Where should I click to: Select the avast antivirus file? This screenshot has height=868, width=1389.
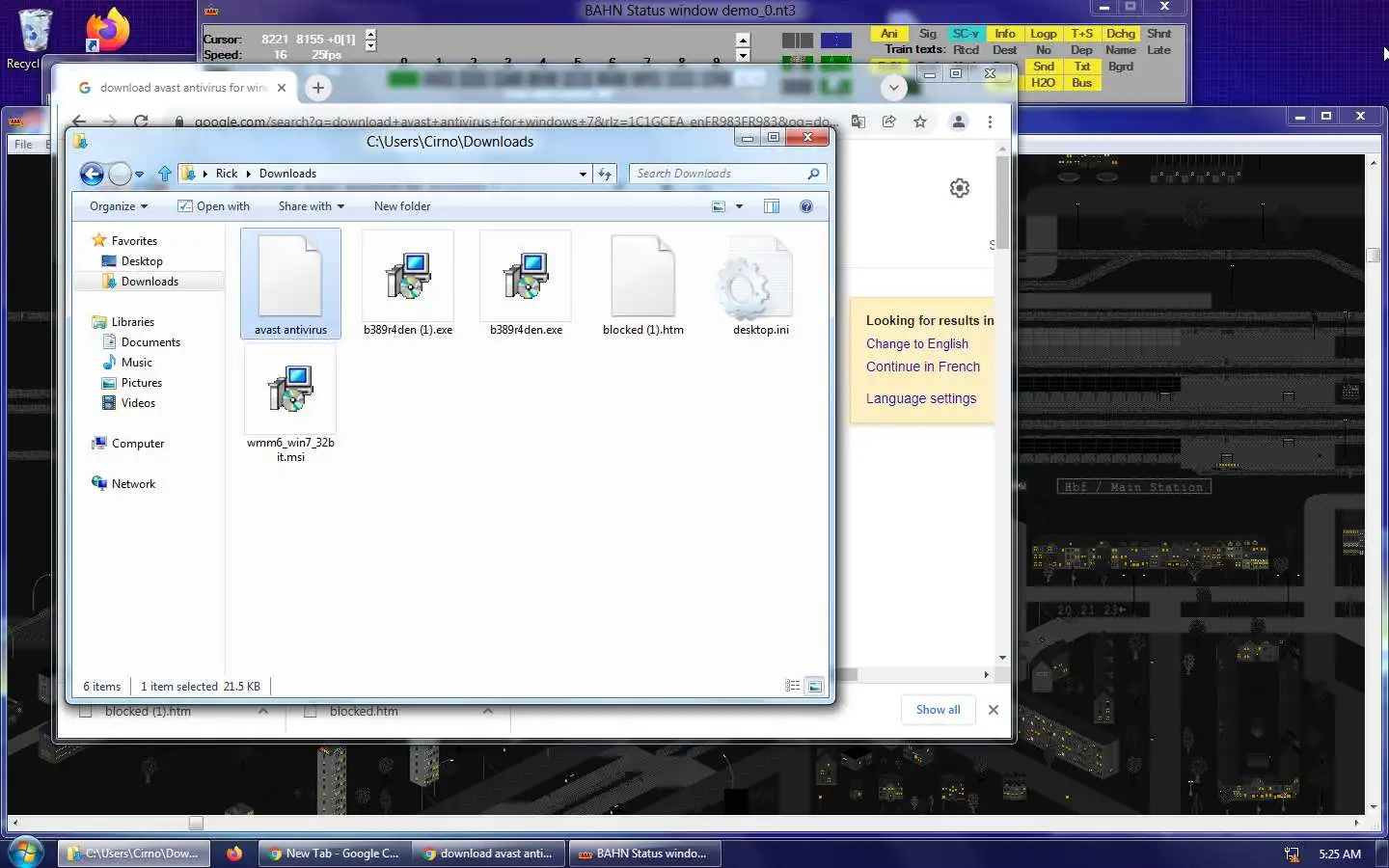point(290,284)
